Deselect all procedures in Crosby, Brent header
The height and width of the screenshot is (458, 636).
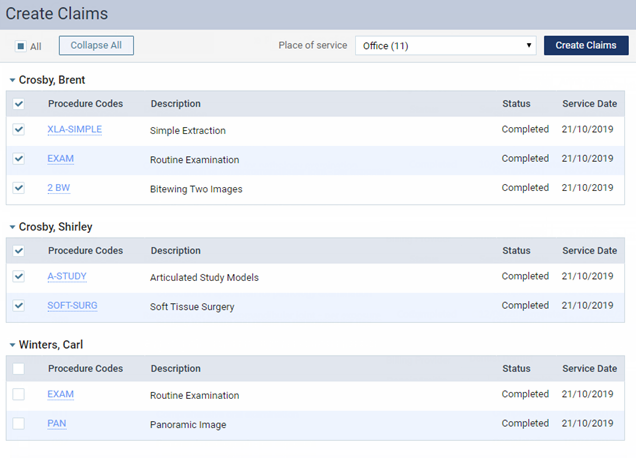[x=19, y=104]
